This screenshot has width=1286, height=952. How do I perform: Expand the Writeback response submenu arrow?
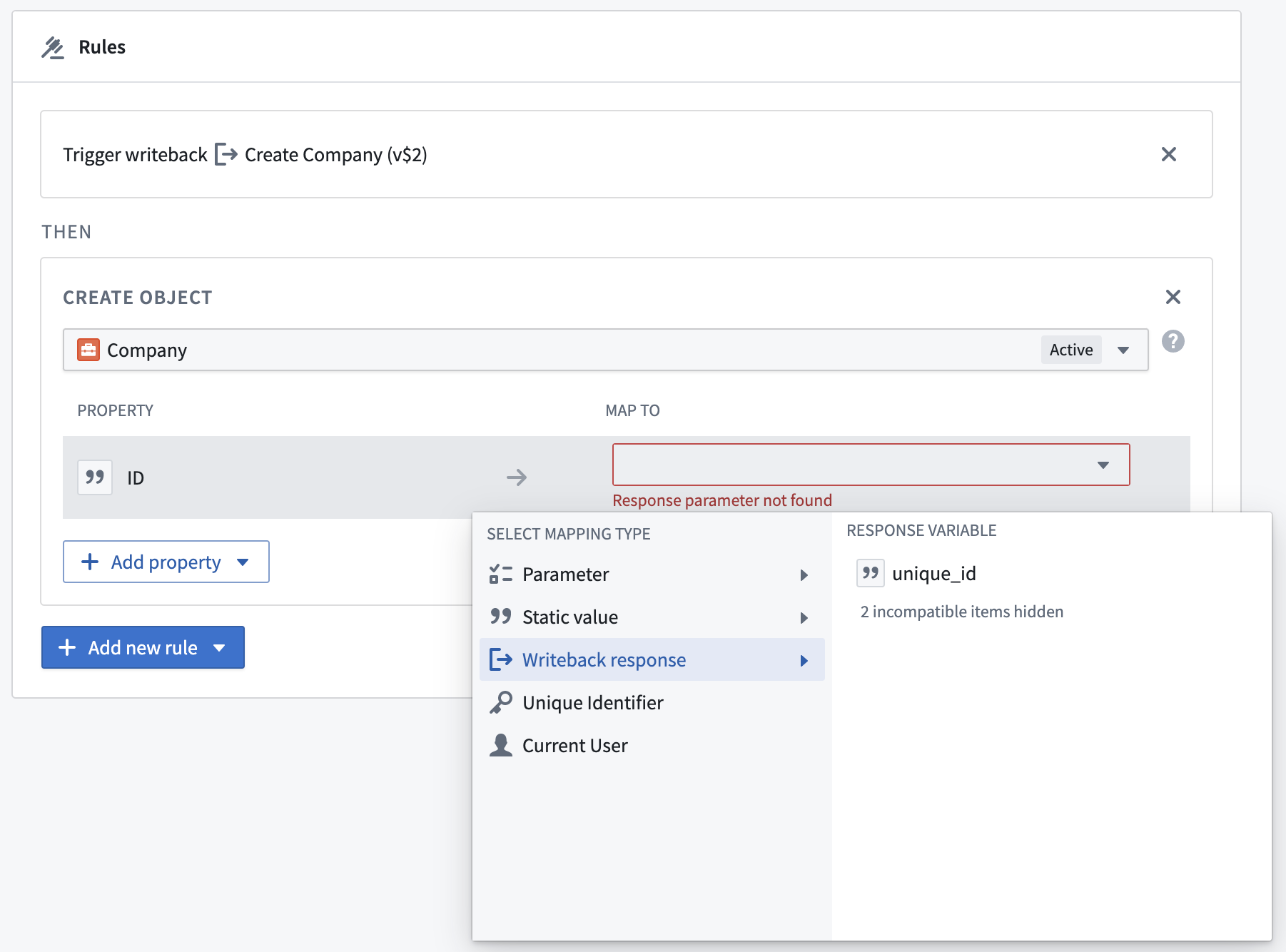[x=804, y=661]
